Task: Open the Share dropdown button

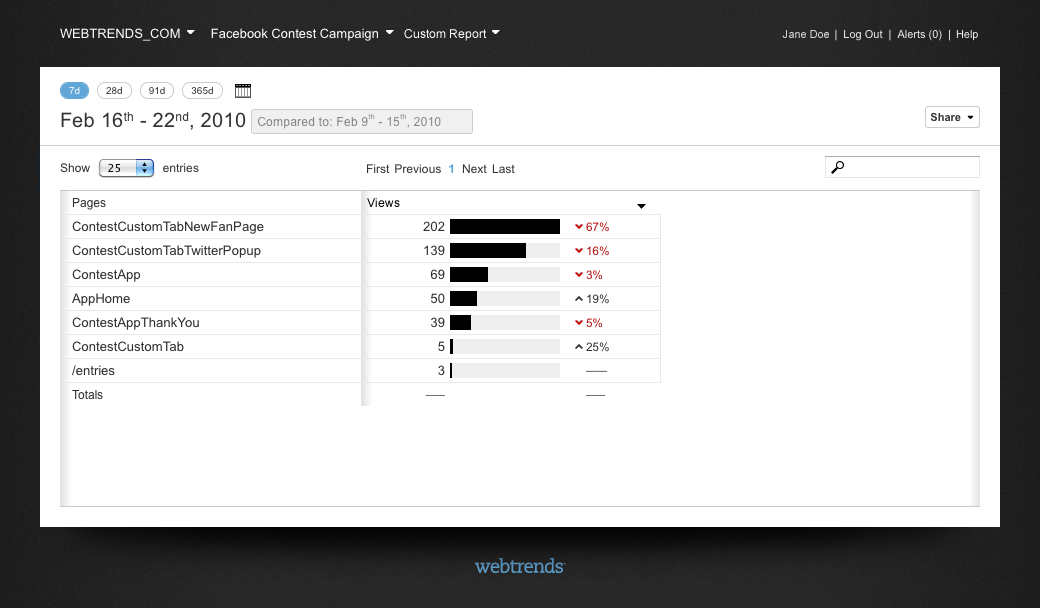Action: (x=952, y=117)
